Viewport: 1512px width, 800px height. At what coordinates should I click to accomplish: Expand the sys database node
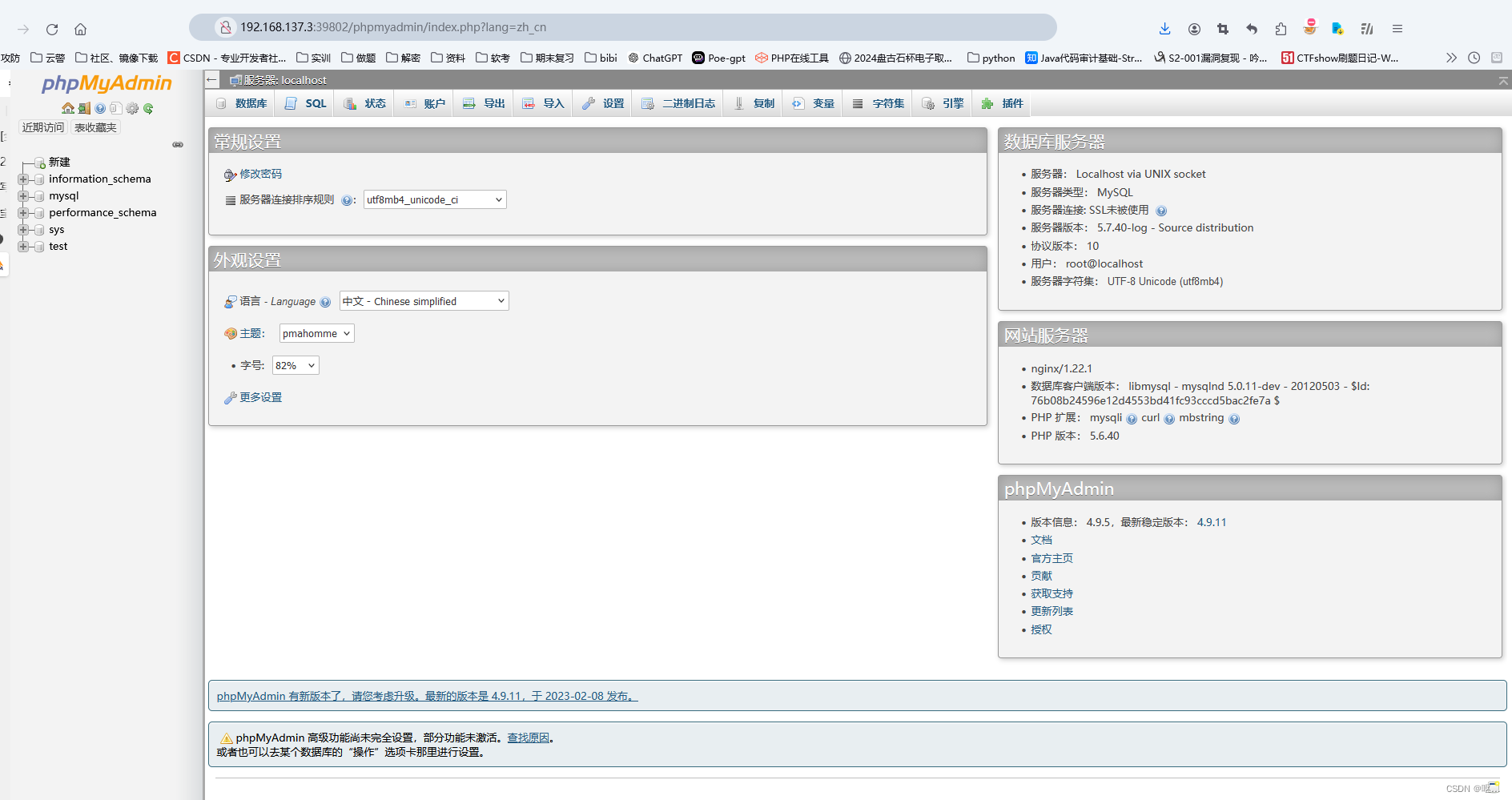(23, 230)
